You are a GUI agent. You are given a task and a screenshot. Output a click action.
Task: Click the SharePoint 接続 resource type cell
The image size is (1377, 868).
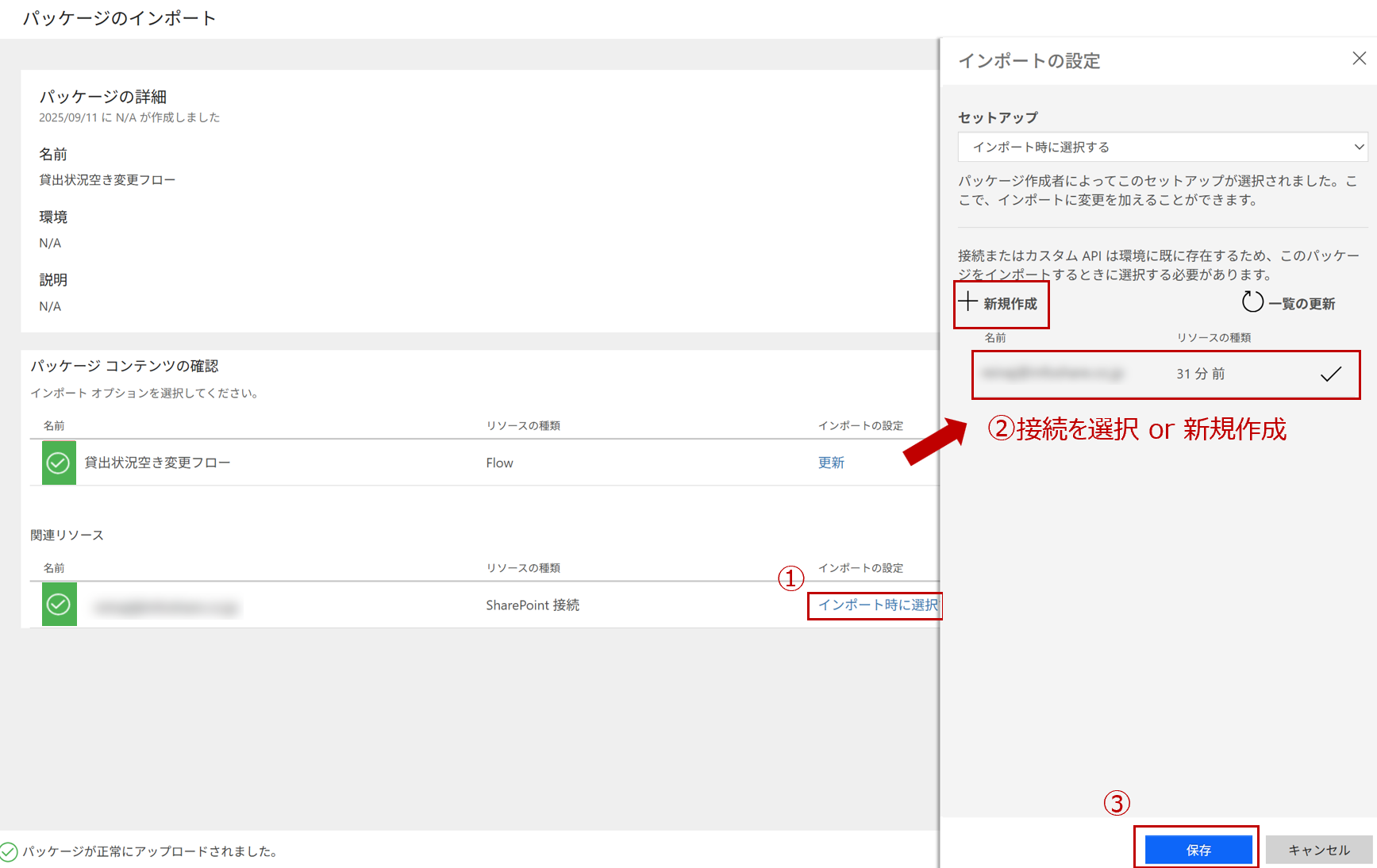533,605
